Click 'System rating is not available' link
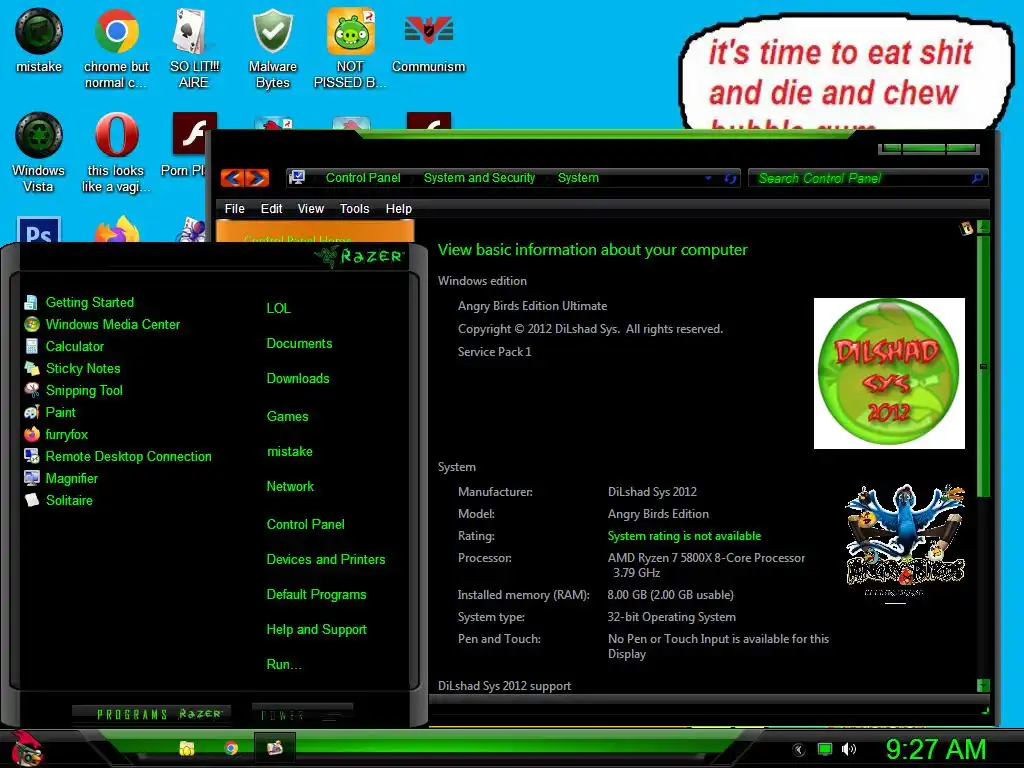The height and width of the screenshot is (768, 1024). pyautogui.click(x=684, y=536)
